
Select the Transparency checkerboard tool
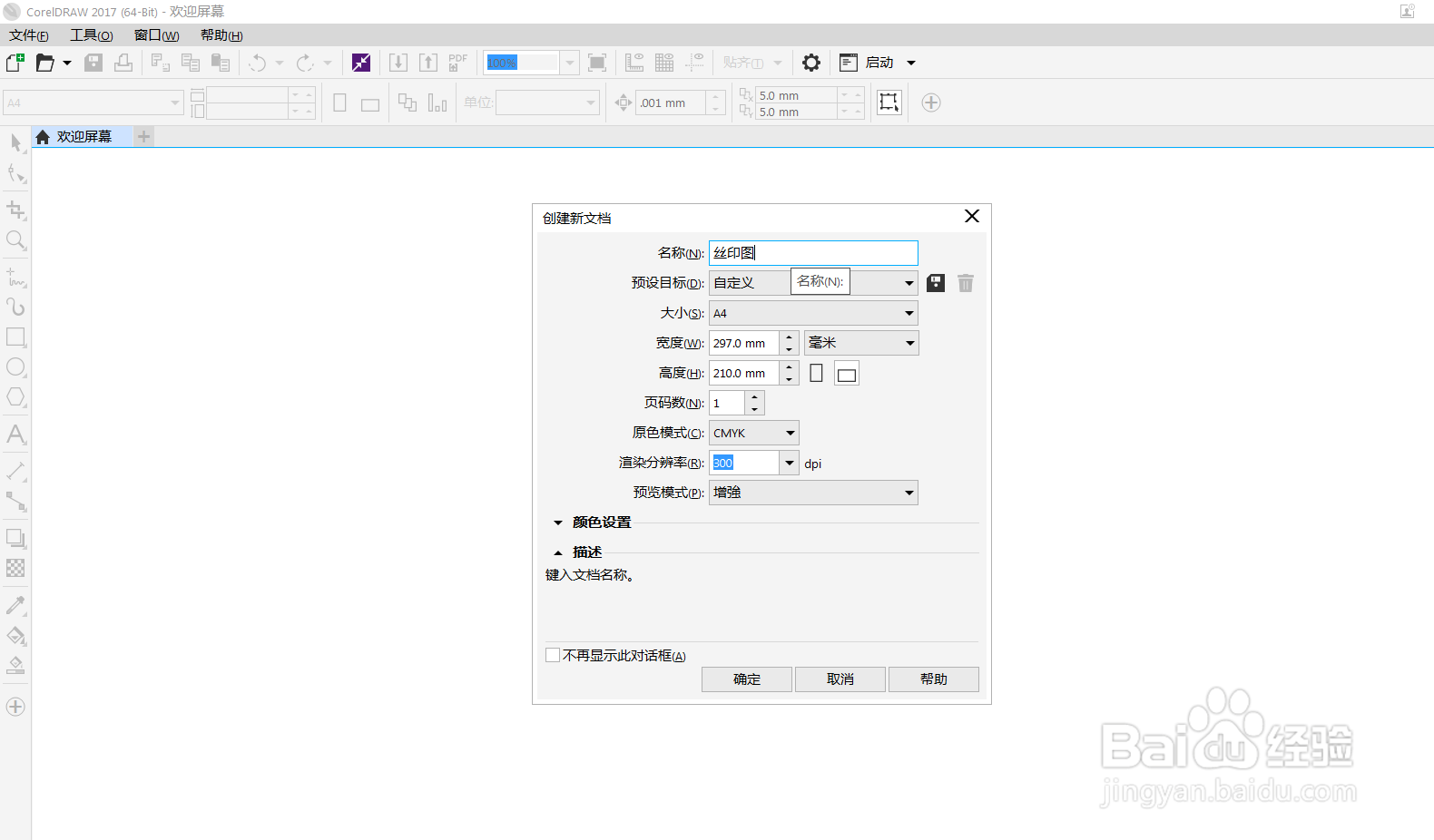(15, 568)
